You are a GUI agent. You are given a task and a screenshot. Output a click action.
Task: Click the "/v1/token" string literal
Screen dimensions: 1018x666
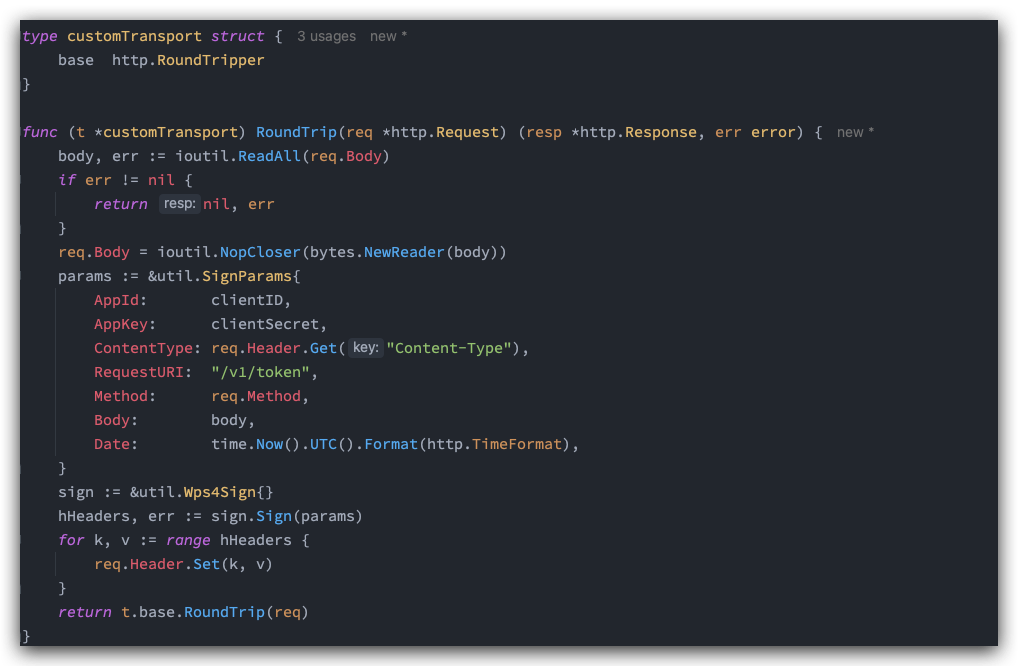click(x=263, y=372)
